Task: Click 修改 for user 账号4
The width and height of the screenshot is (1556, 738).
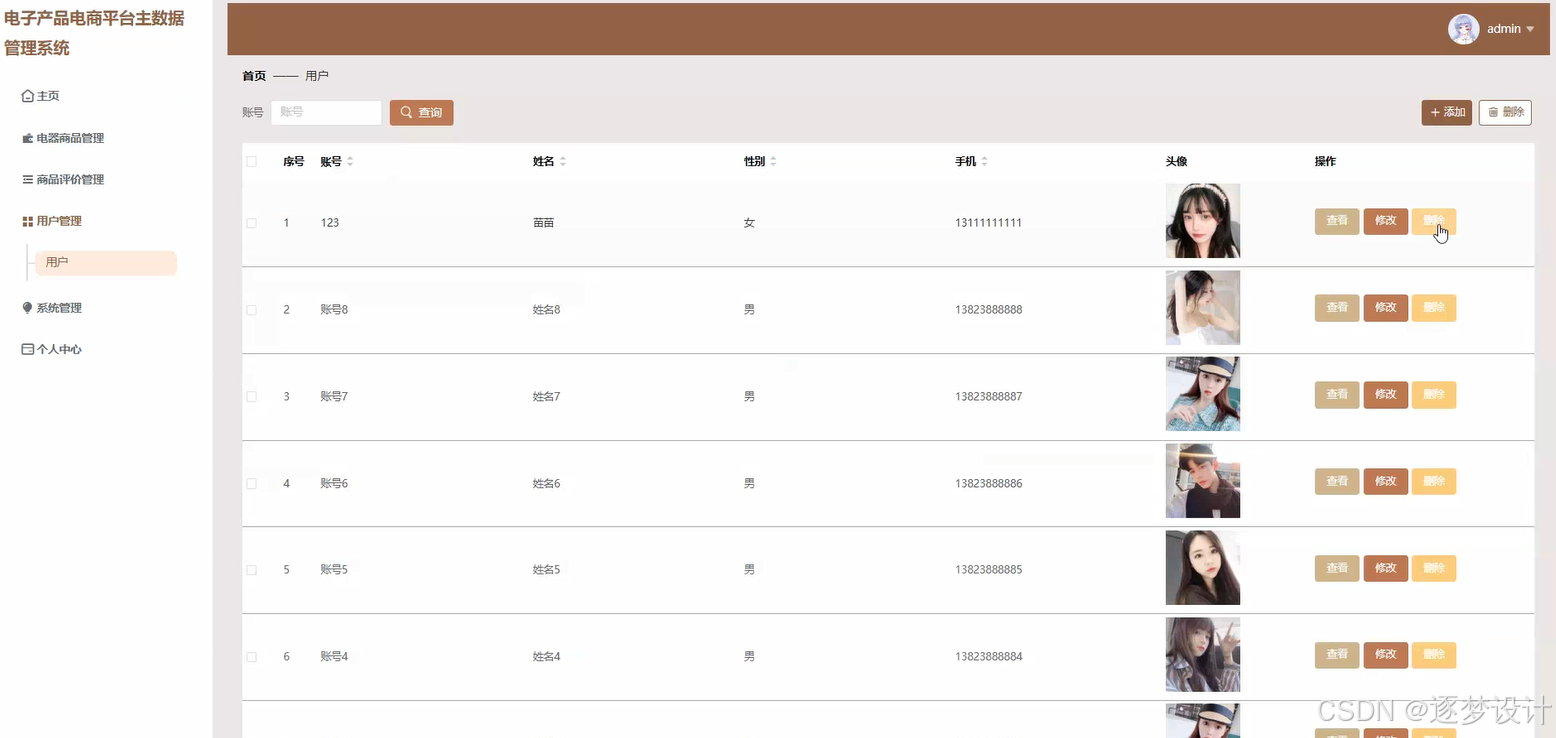Action: tap(1386, 655)
